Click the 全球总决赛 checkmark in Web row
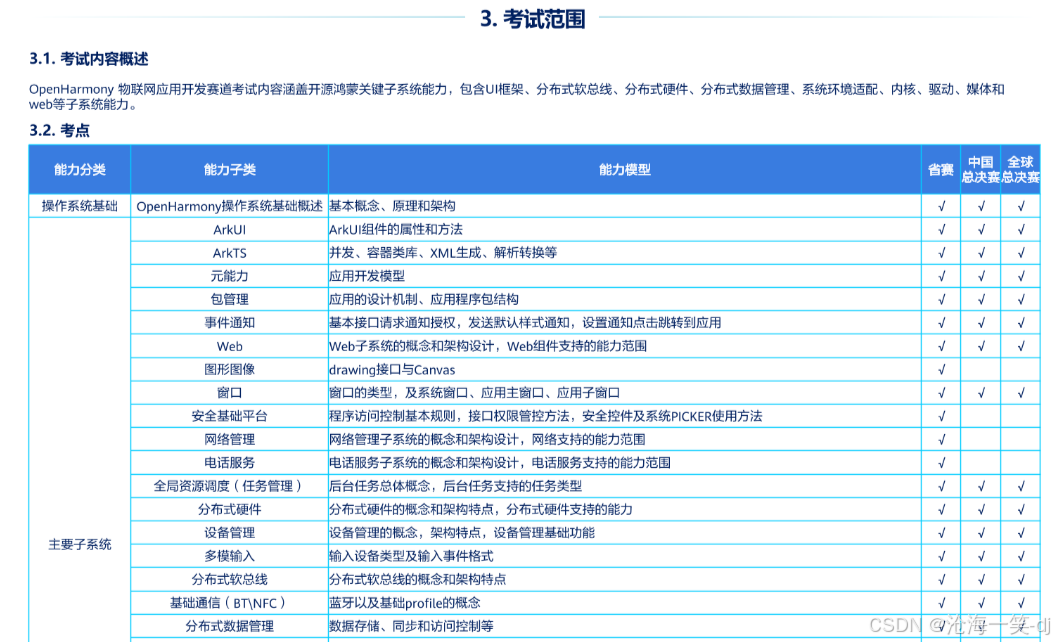The height and width of the screenshot is (642, 1055). 1021,346
